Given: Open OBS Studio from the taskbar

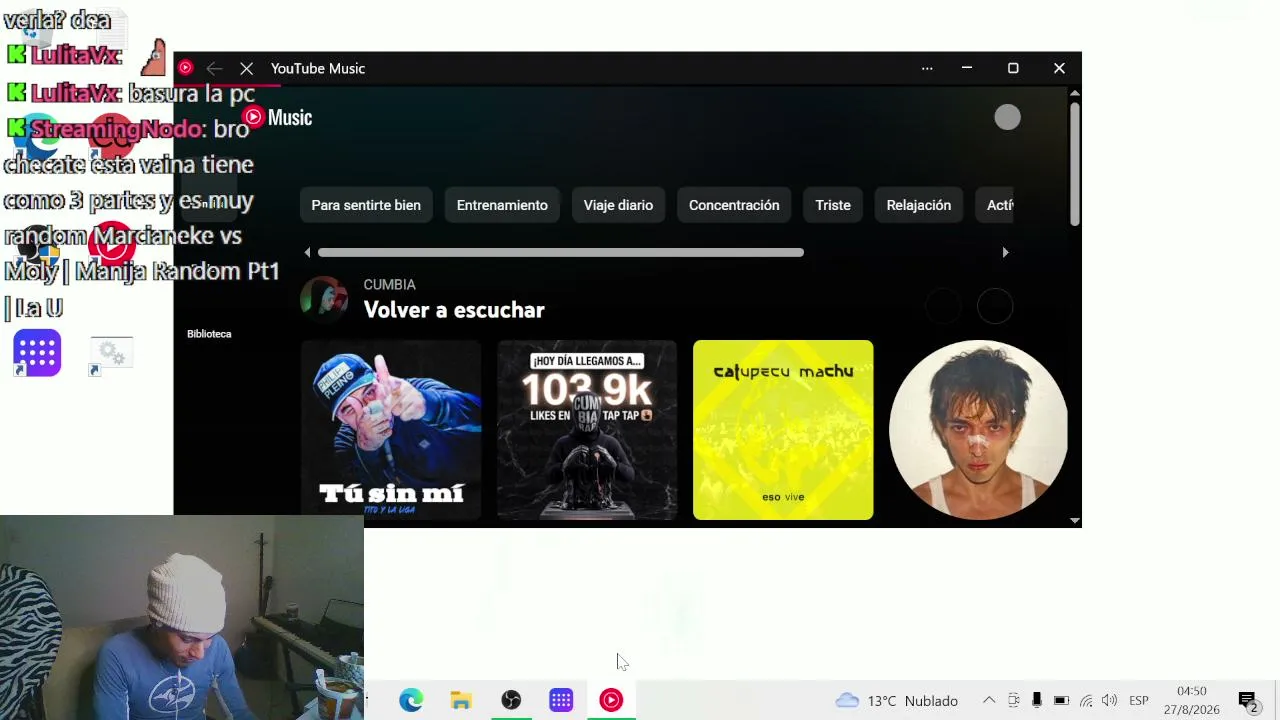Looking at the screenshot, I should click(511, 700).
